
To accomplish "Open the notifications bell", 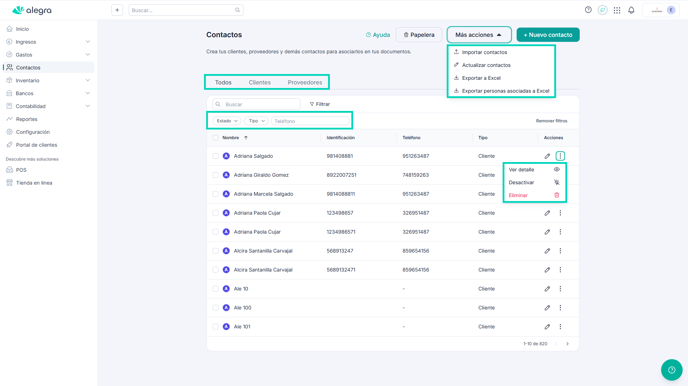I will (x=631, y=10).
